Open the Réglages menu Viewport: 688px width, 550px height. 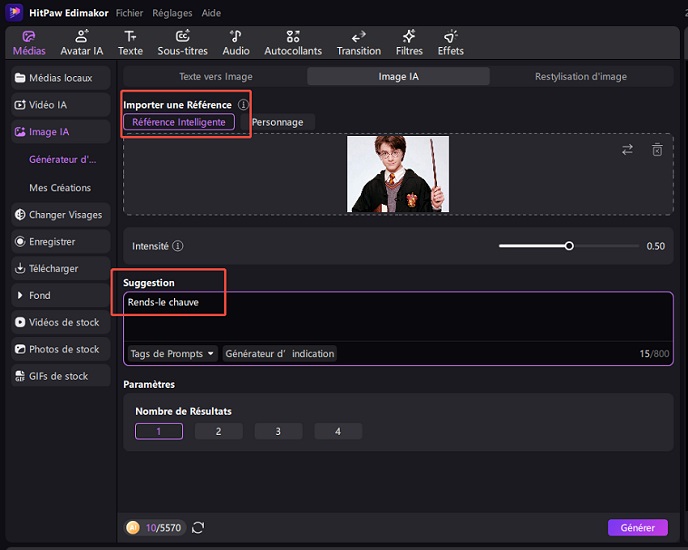[172, 13]
